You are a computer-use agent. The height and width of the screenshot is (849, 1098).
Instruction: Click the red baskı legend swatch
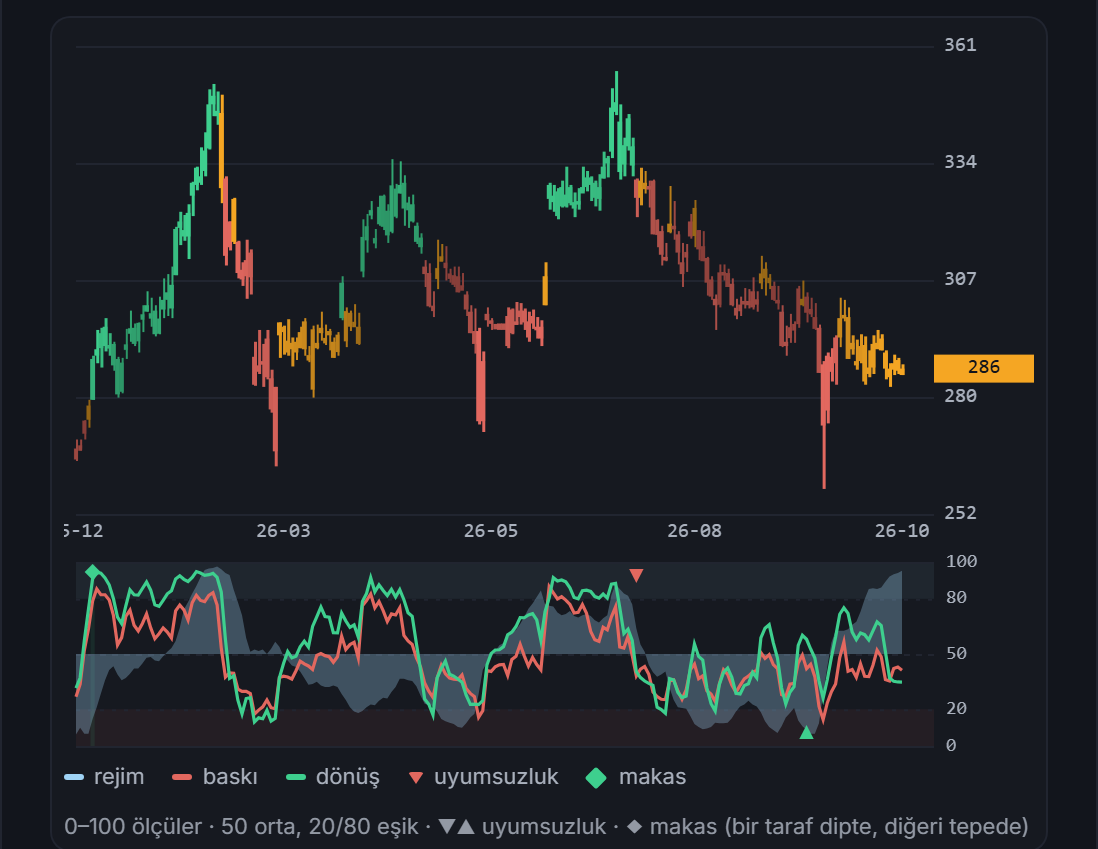[182, 778]
